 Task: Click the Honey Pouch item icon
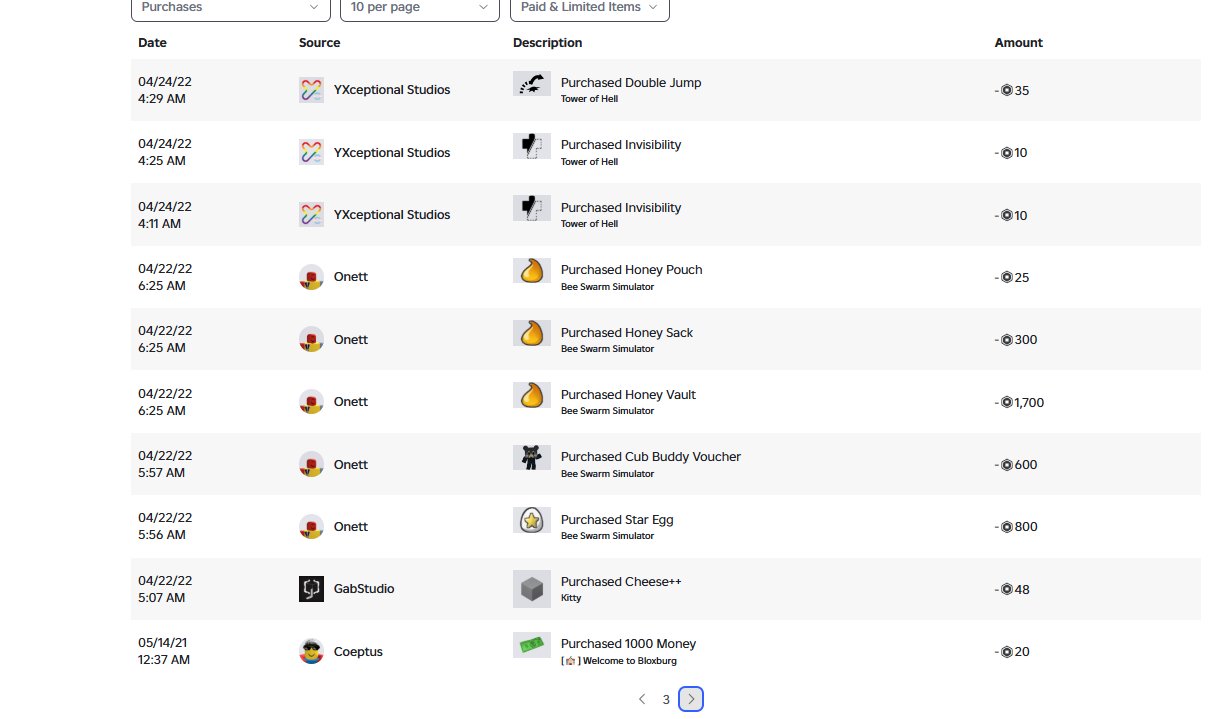[532, 271]
